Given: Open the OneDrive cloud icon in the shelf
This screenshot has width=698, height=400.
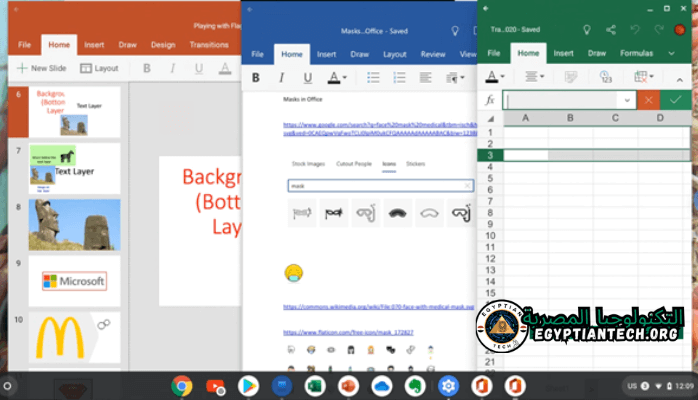Looking at the screenshot, I should click(x=381, y=385).
